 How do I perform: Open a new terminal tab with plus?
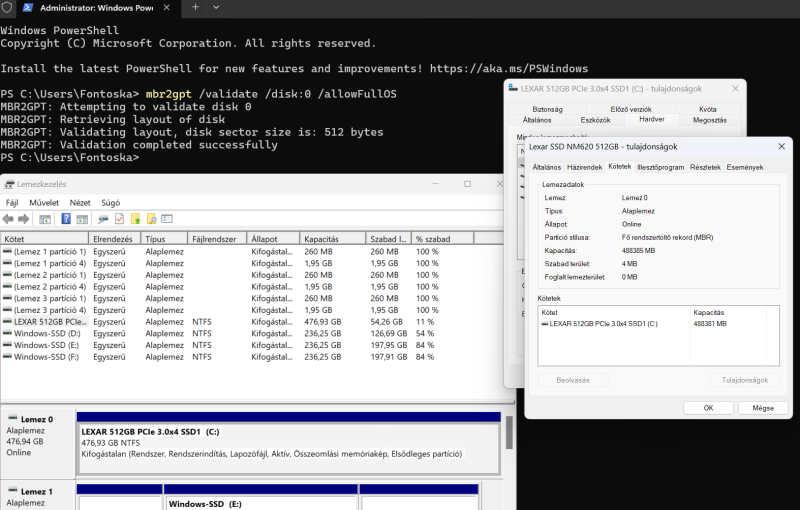pos(195,7)
